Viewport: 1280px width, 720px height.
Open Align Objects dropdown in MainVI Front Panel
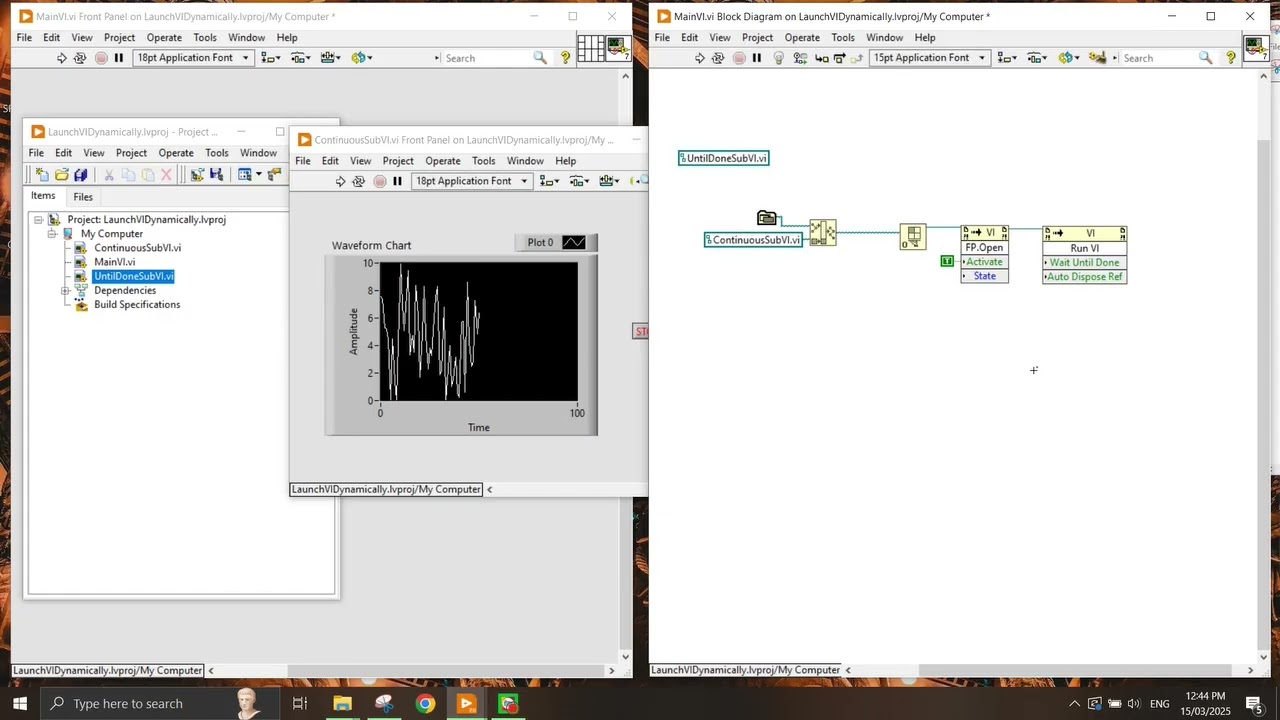[270, 58]
